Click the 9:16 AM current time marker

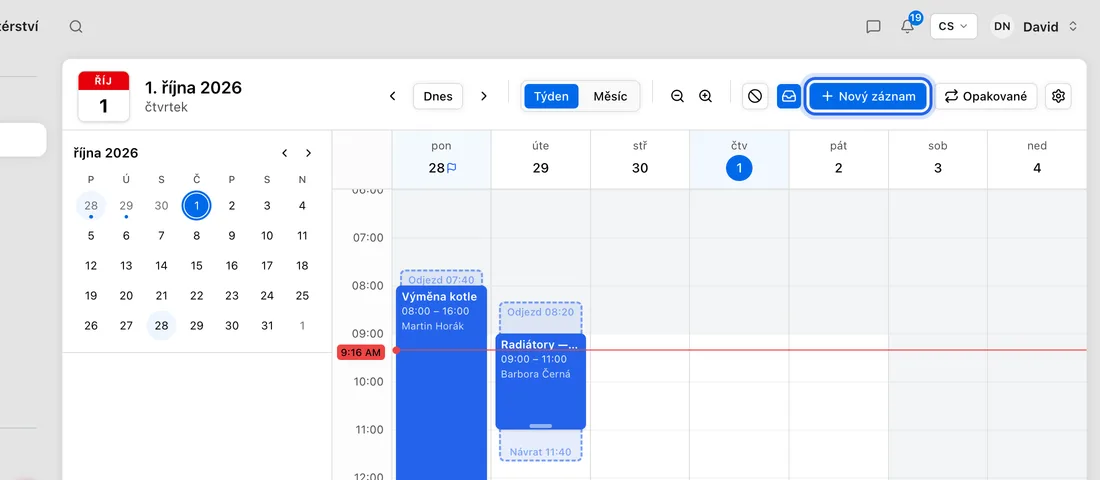click(361, 352)
